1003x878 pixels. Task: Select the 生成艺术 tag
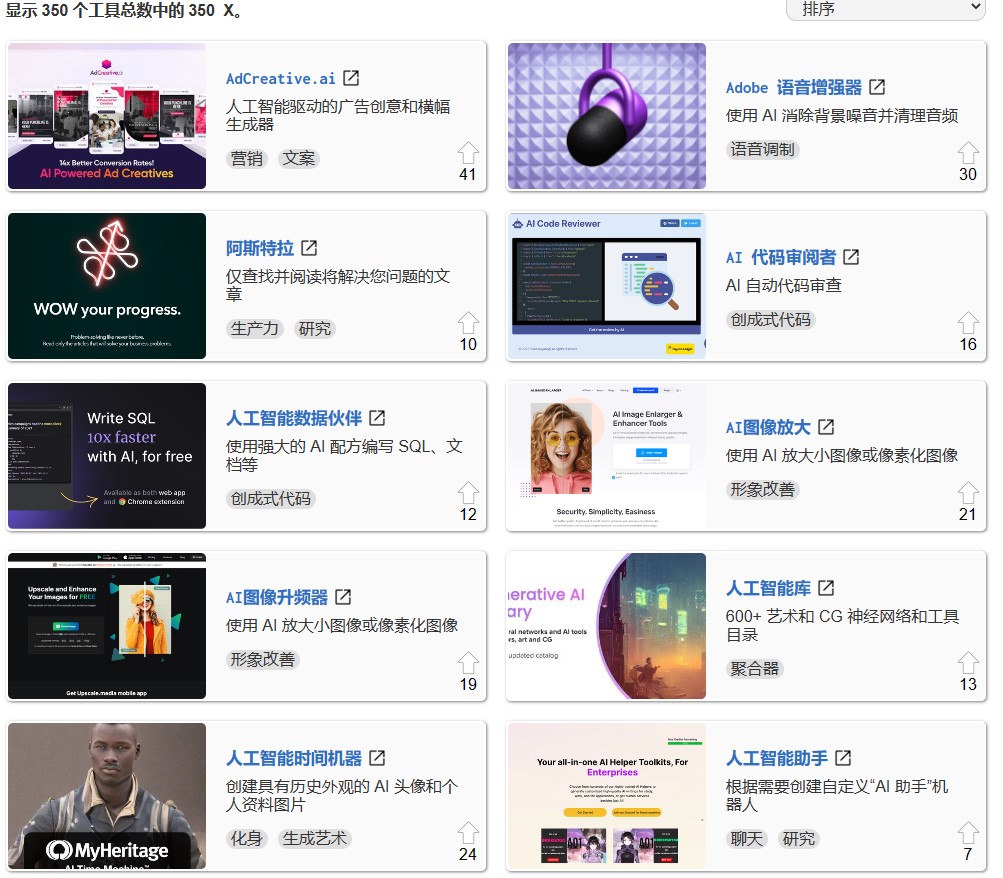tap(315, 839)
